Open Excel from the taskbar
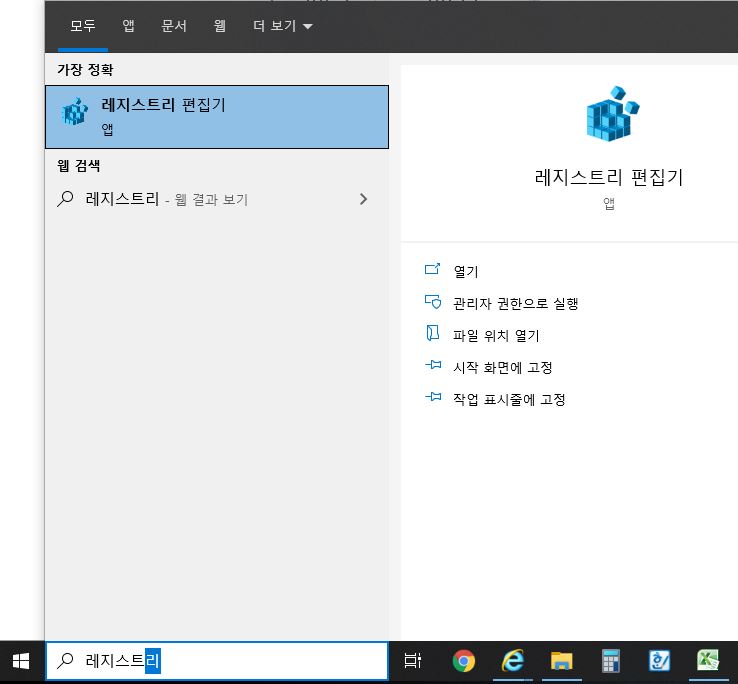Screen dimensions: 738x684 pos(708,660)
